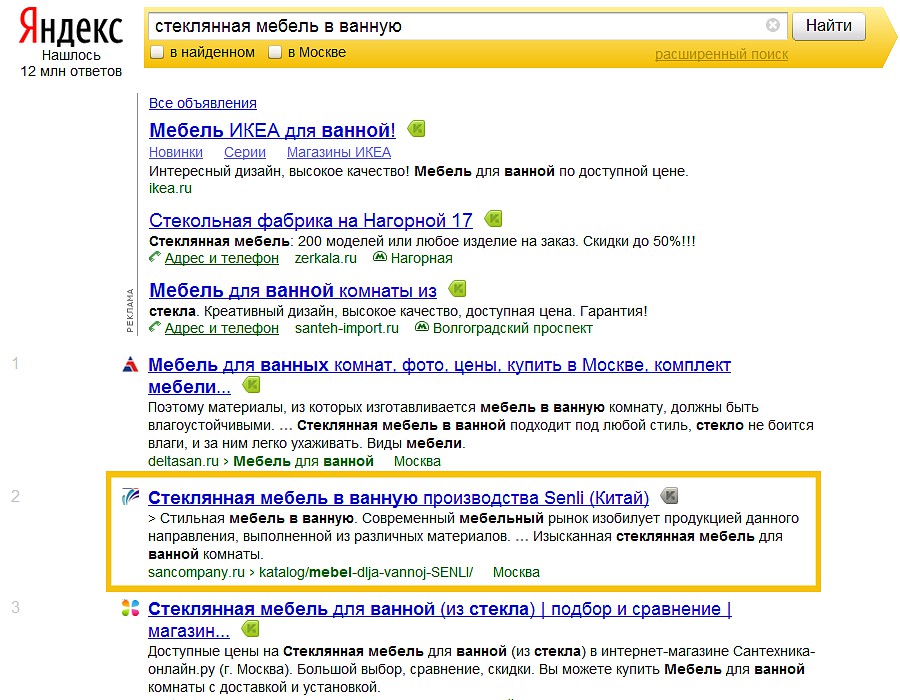Click the Яндекс logo

[71, 27]
